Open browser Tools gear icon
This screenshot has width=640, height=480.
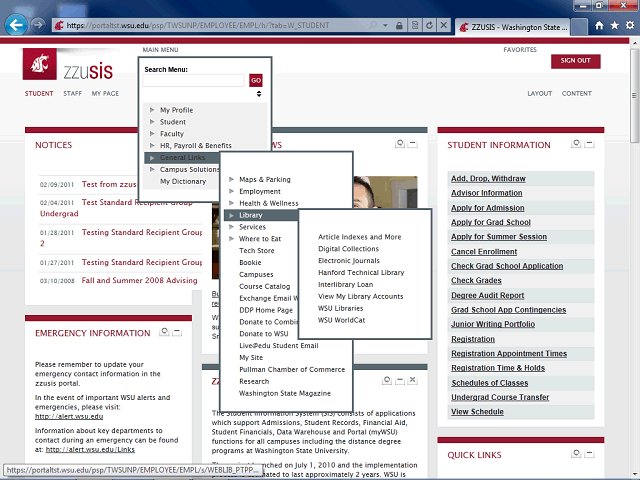[x=630, y=25]
